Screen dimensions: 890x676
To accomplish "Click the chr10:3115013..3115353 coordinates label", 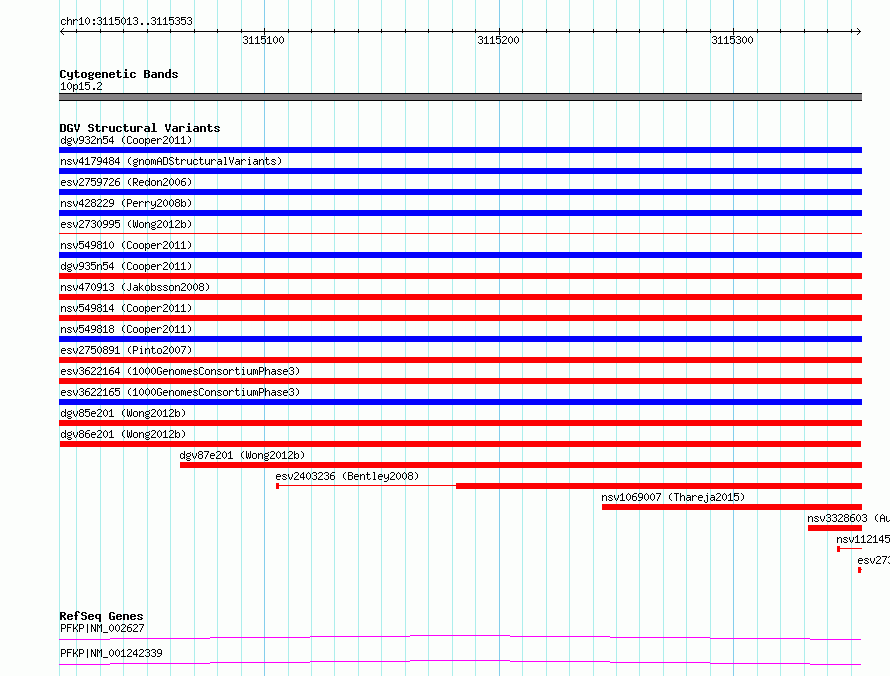I will click(x=126, y=21).
